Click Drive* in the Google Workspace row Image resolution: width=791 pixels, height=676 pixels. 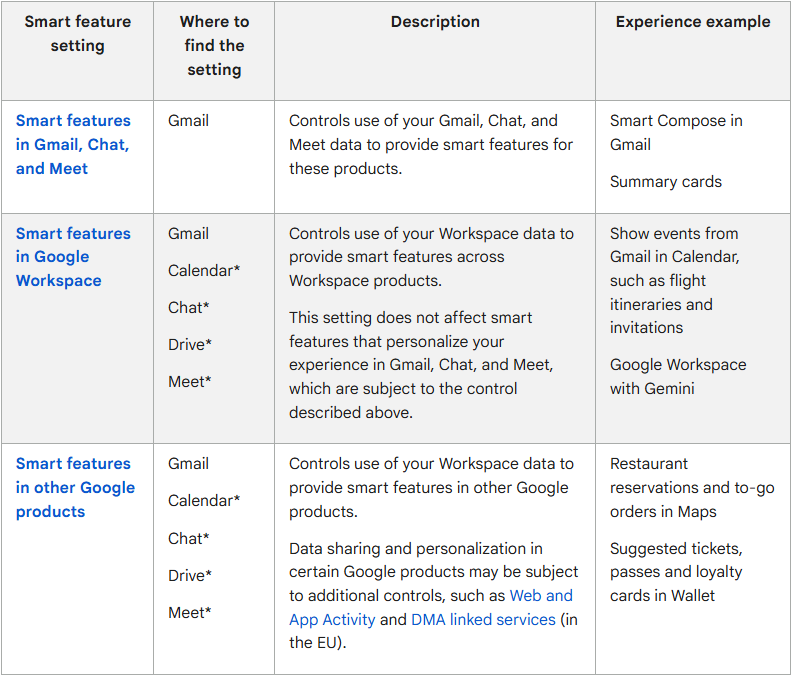tap(190, 345)
